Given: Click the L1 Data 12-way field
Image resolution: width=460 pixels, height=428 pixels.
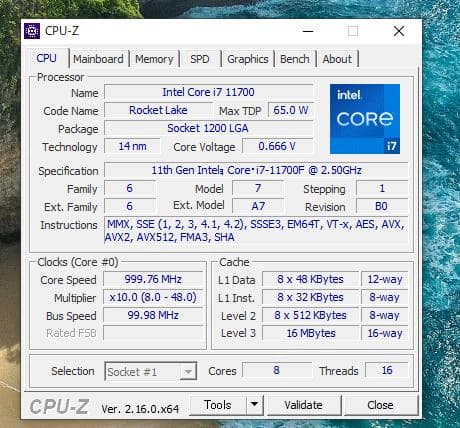Looking at the screenshot, I should [385, 279].
